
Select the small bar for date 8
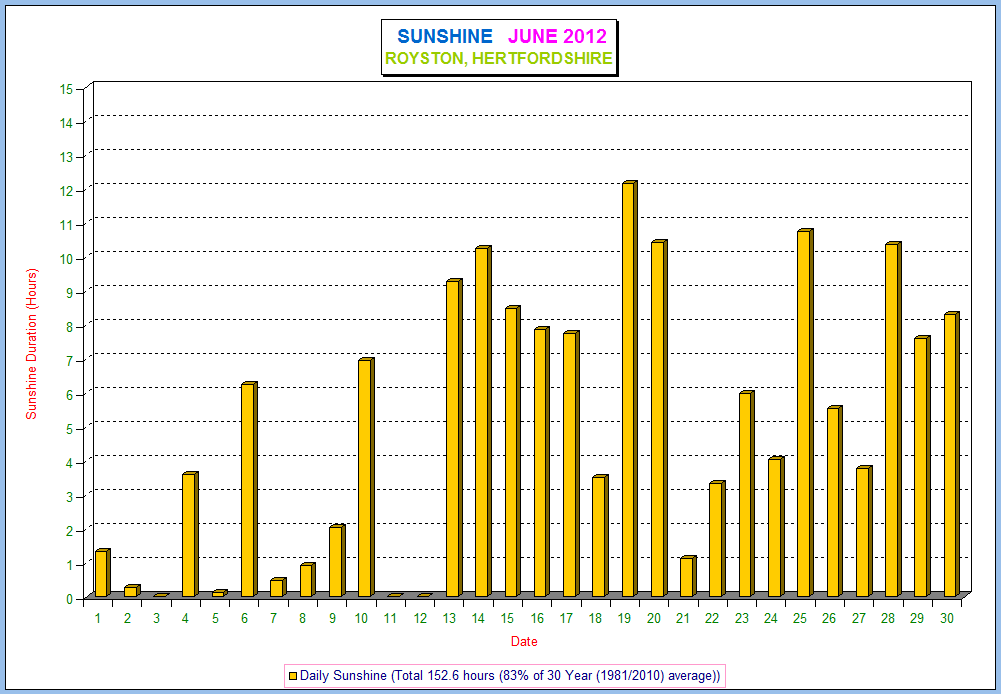coord(308,580)
